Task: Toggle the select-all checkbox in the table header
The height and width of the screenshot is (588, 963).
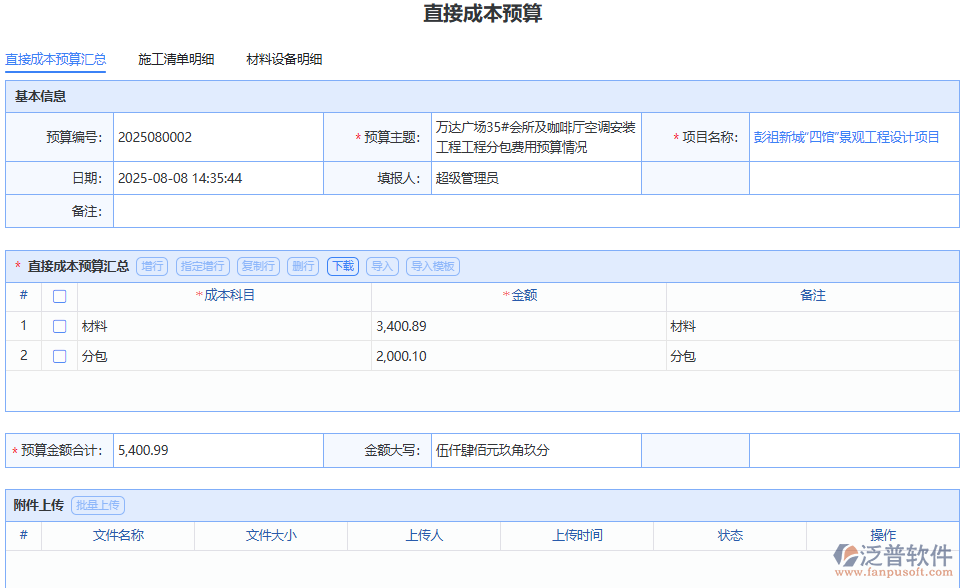Action: tap(59, 296)
